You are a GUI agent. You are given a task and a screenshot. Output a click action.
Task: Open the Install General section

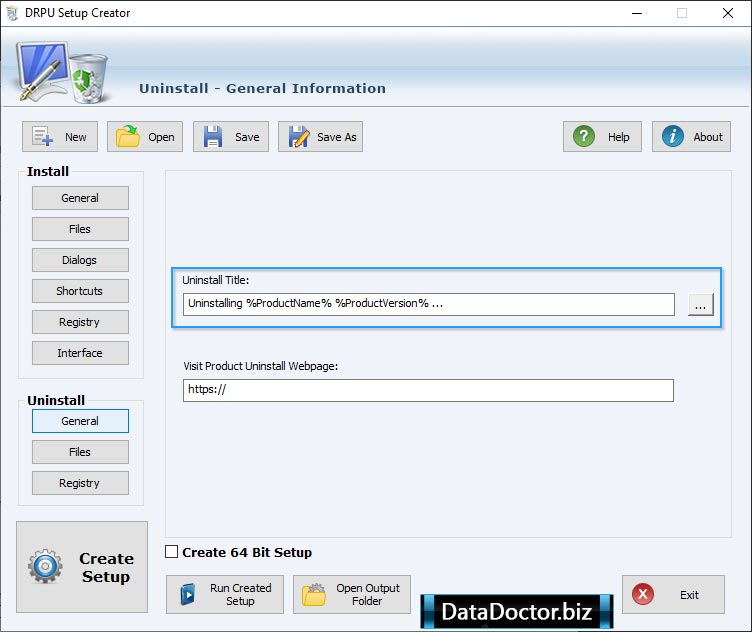tap(80, 198)
